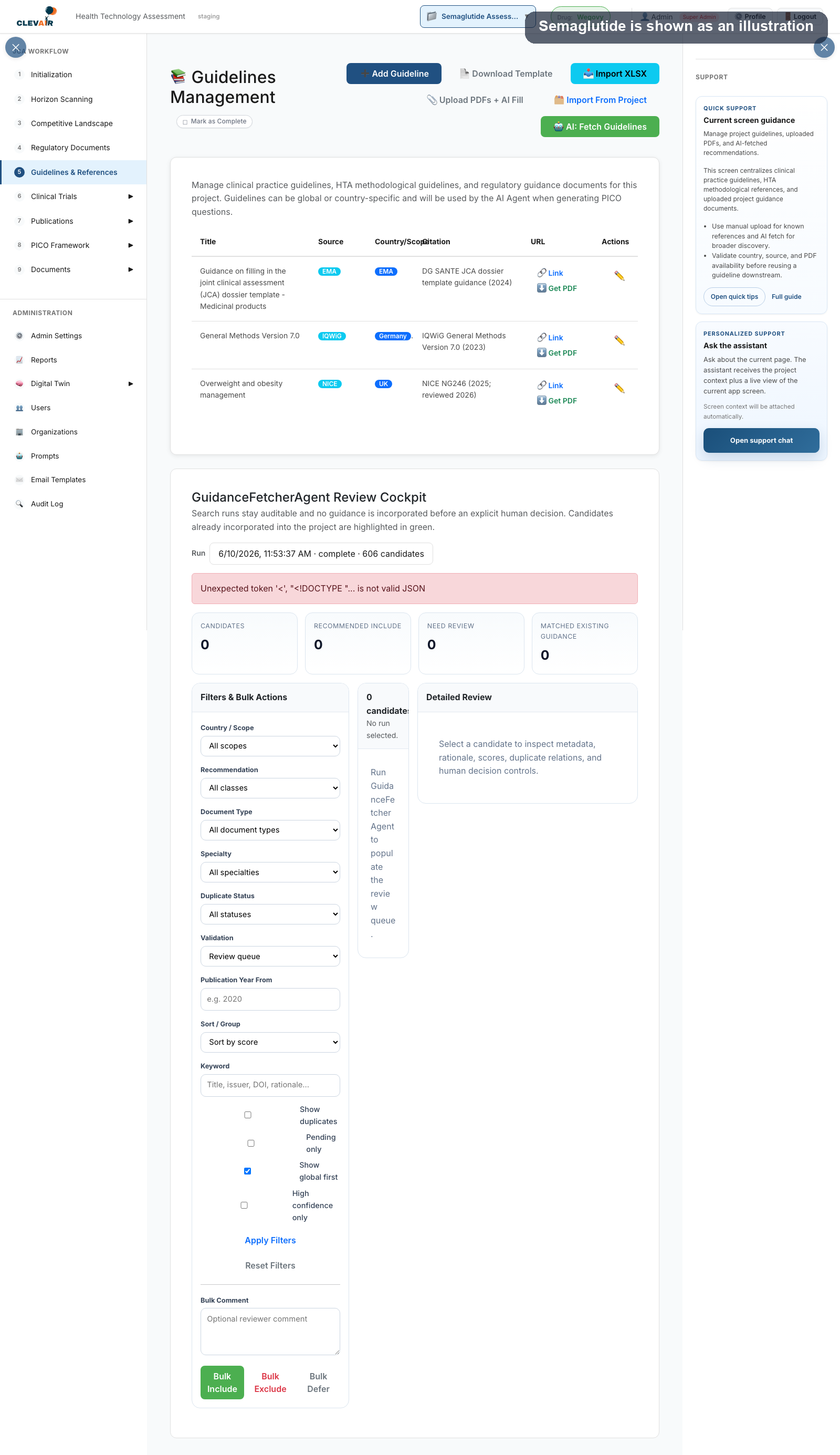The width and height of the screenshot is (840, 1455).
Task: Open the Digital Twin brain icon
Action: (19, 384)
